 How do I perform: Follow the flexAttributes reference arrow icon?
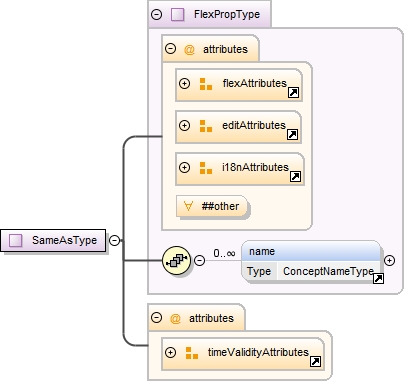(x=293, y=92)
